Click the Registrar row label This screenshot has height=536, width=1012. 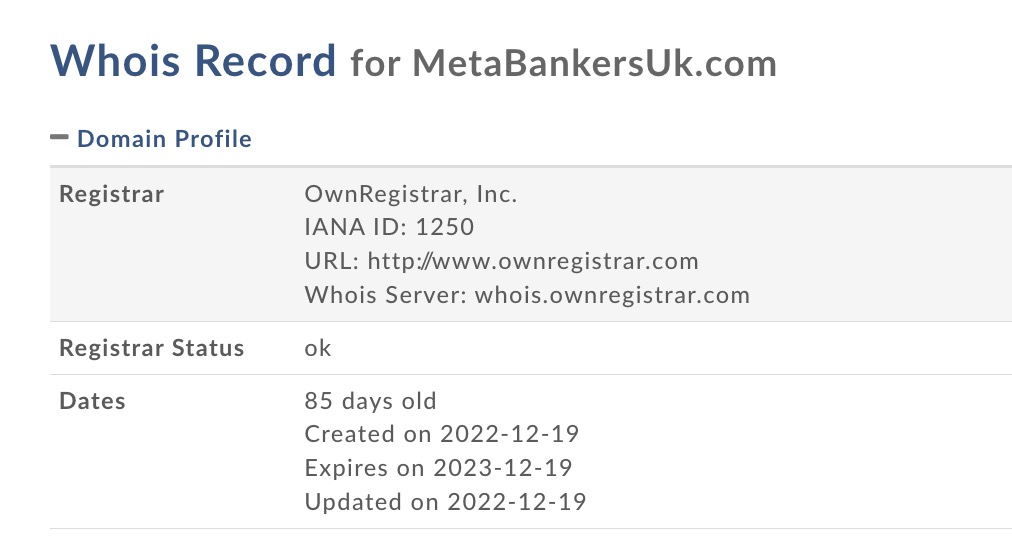(111, 194)
